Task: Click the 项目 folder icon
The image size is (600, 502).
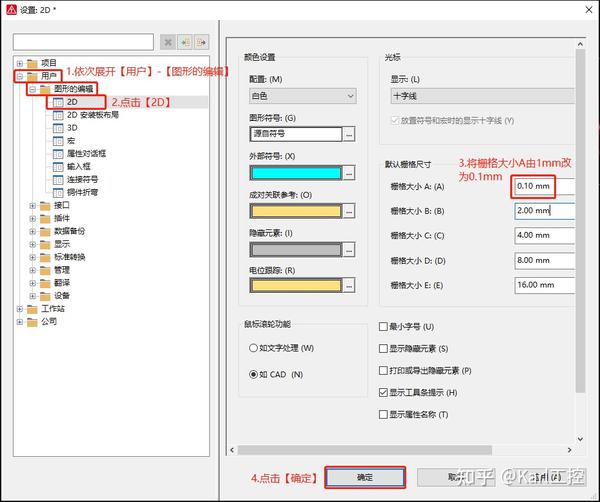Action: coord(32,63)
